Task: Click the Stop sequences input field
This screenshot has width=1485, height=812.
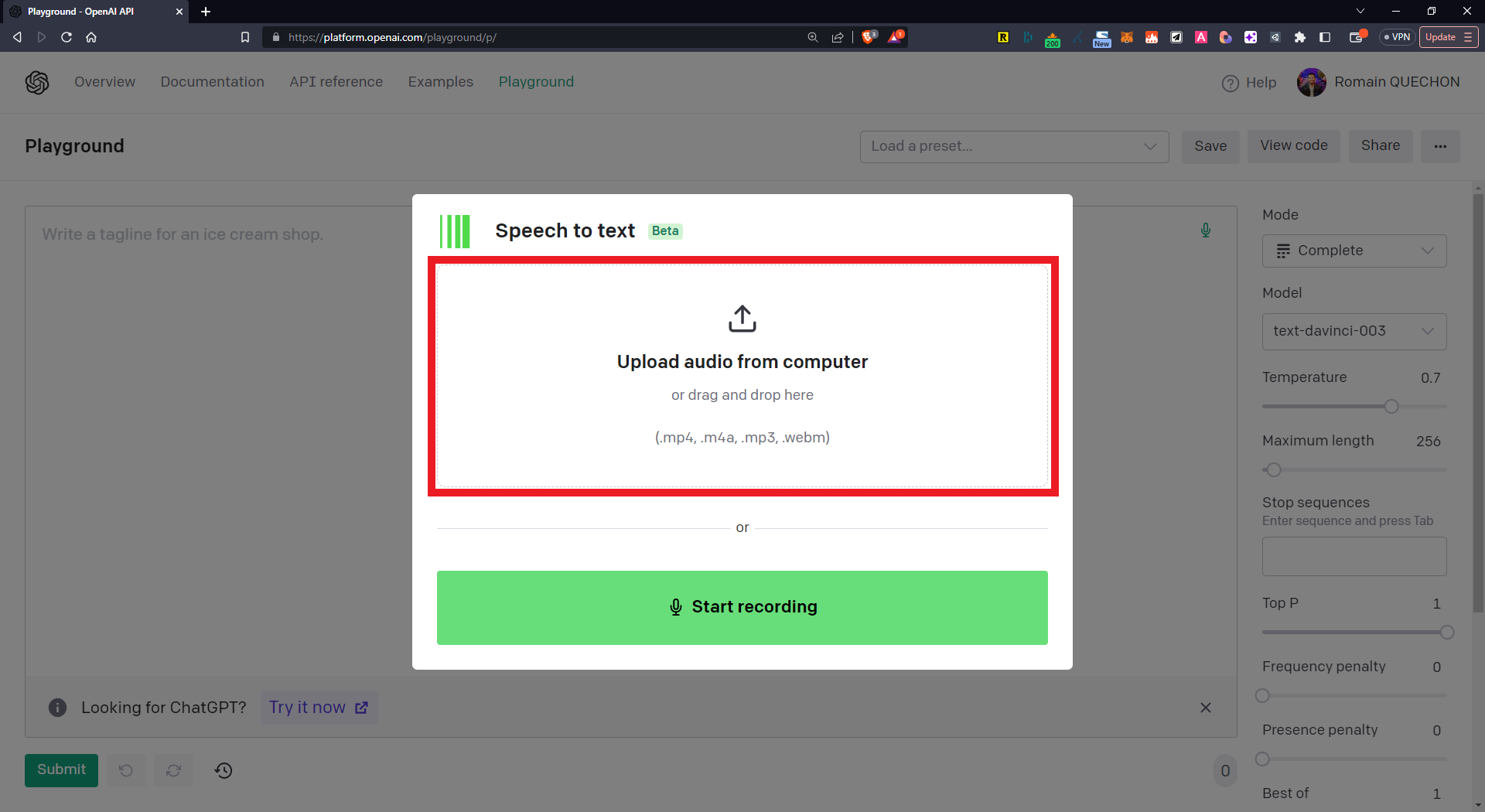Action: [1354, 556]
